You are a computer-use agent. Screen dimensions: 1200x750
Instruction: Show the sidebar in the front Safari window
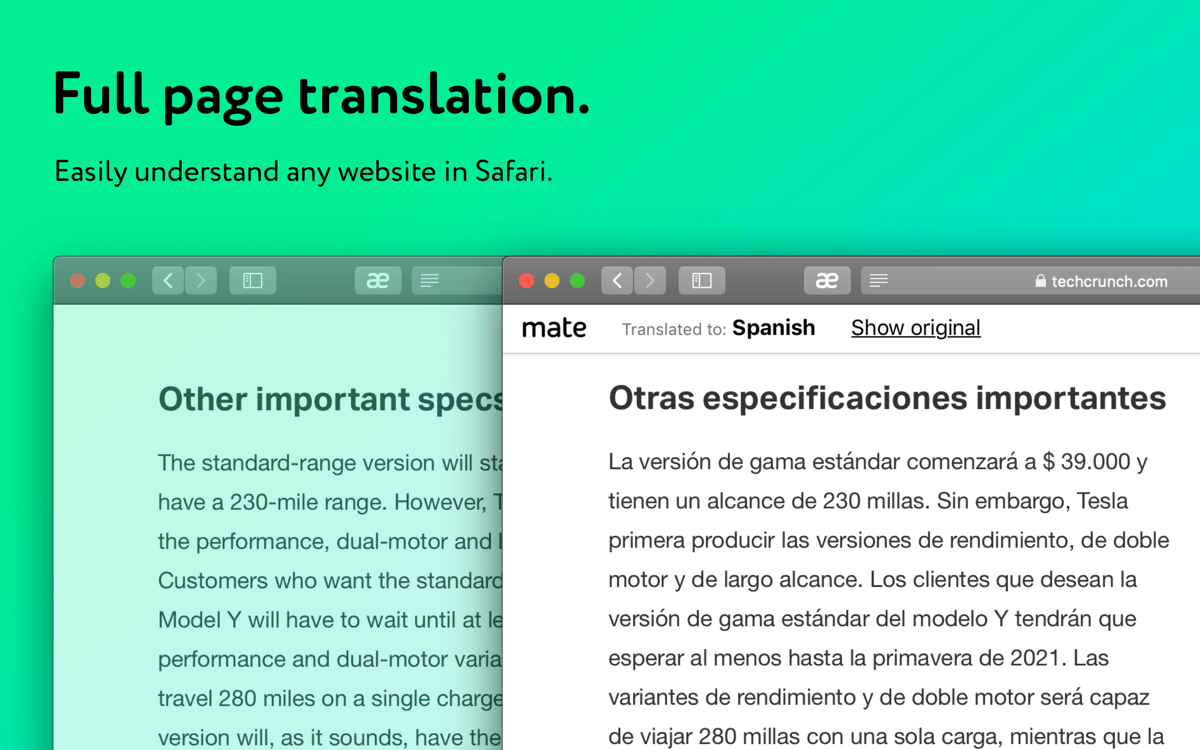click(702, 281)
